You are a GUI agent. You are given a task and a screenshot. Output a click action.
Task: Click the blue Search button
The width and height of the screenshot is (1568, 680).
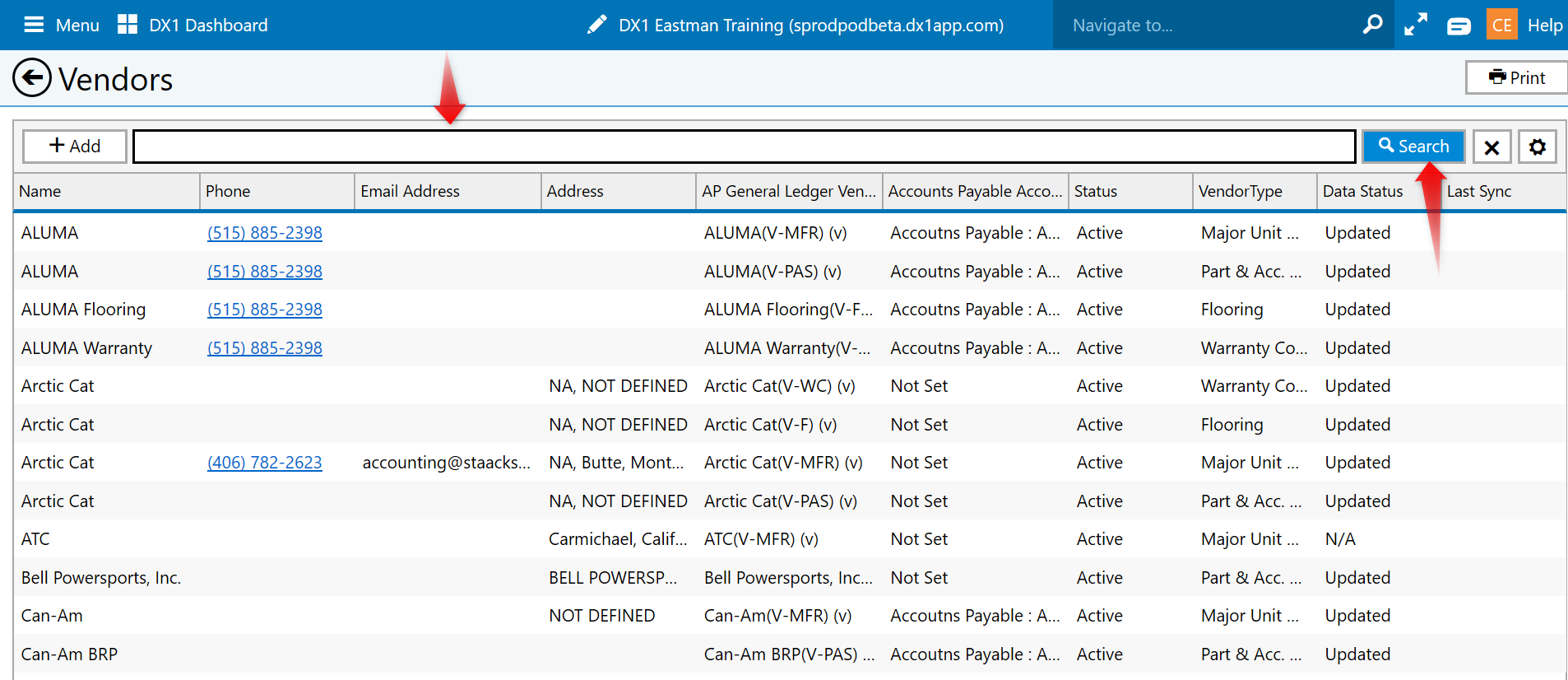coord(1413,147)
